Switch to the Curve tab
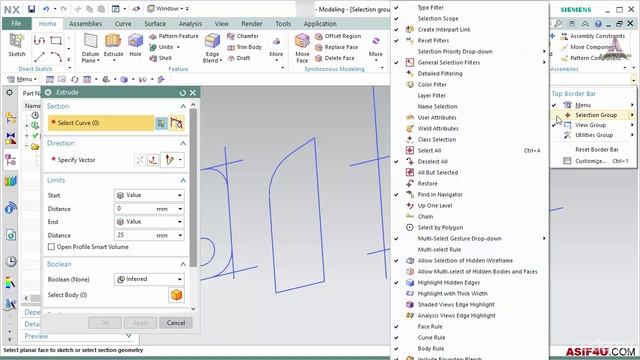Image resolution: width=640 pixels, height=360 pixels. pyautogui.click(x=123, y=24)
